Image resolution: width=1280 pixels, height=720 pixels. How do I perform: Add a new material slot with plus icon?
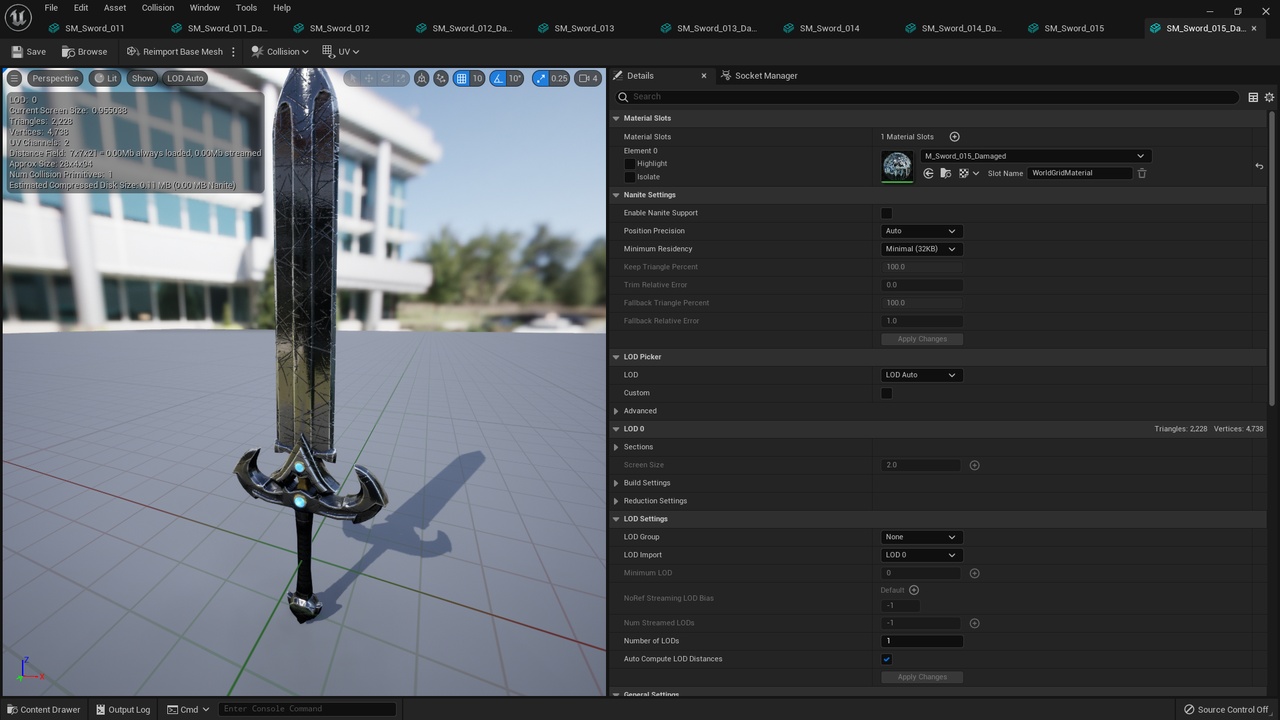pos(953,137)
